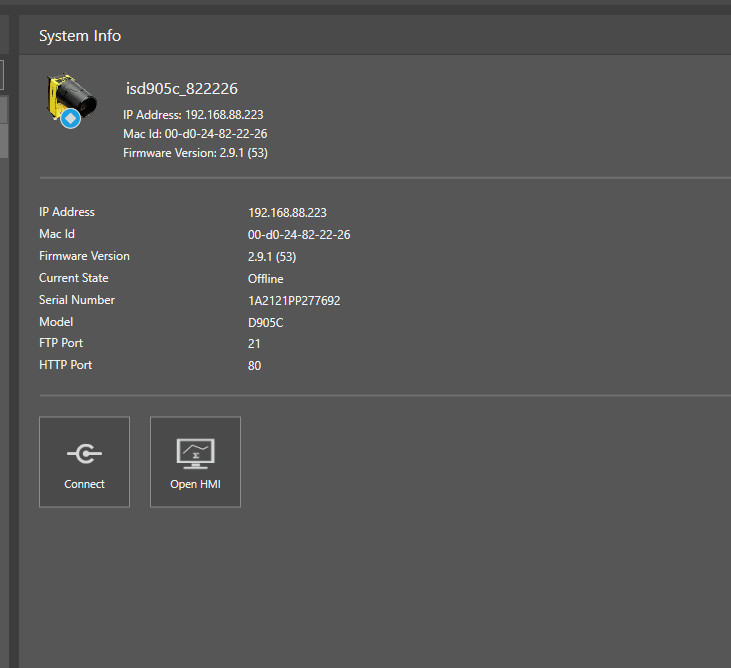Screen dimensions: 731x668
Task: Click the IP Address value in table
Action: pyautogui.click(x=287, y=213)
